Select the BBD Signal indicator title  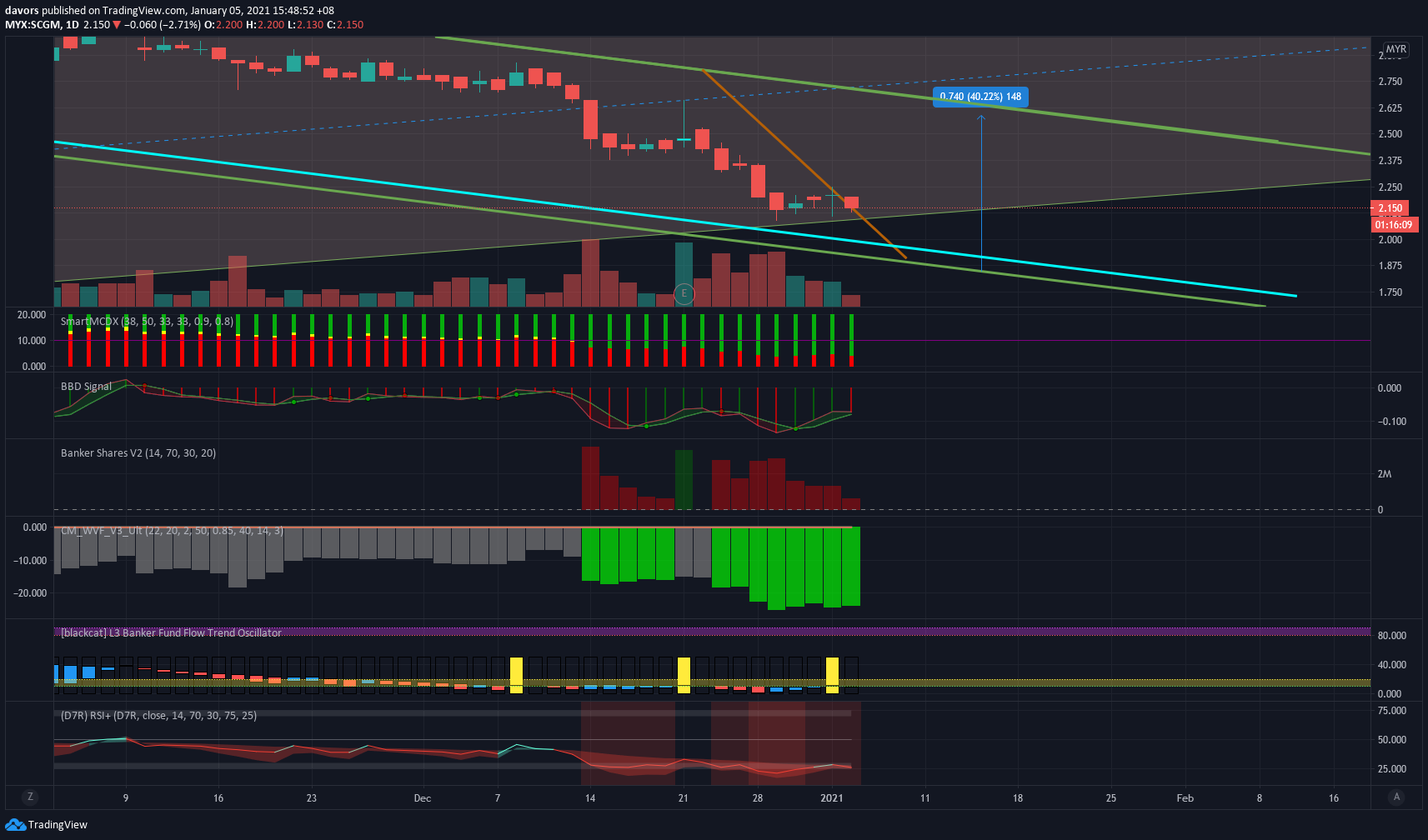(86, 387)
